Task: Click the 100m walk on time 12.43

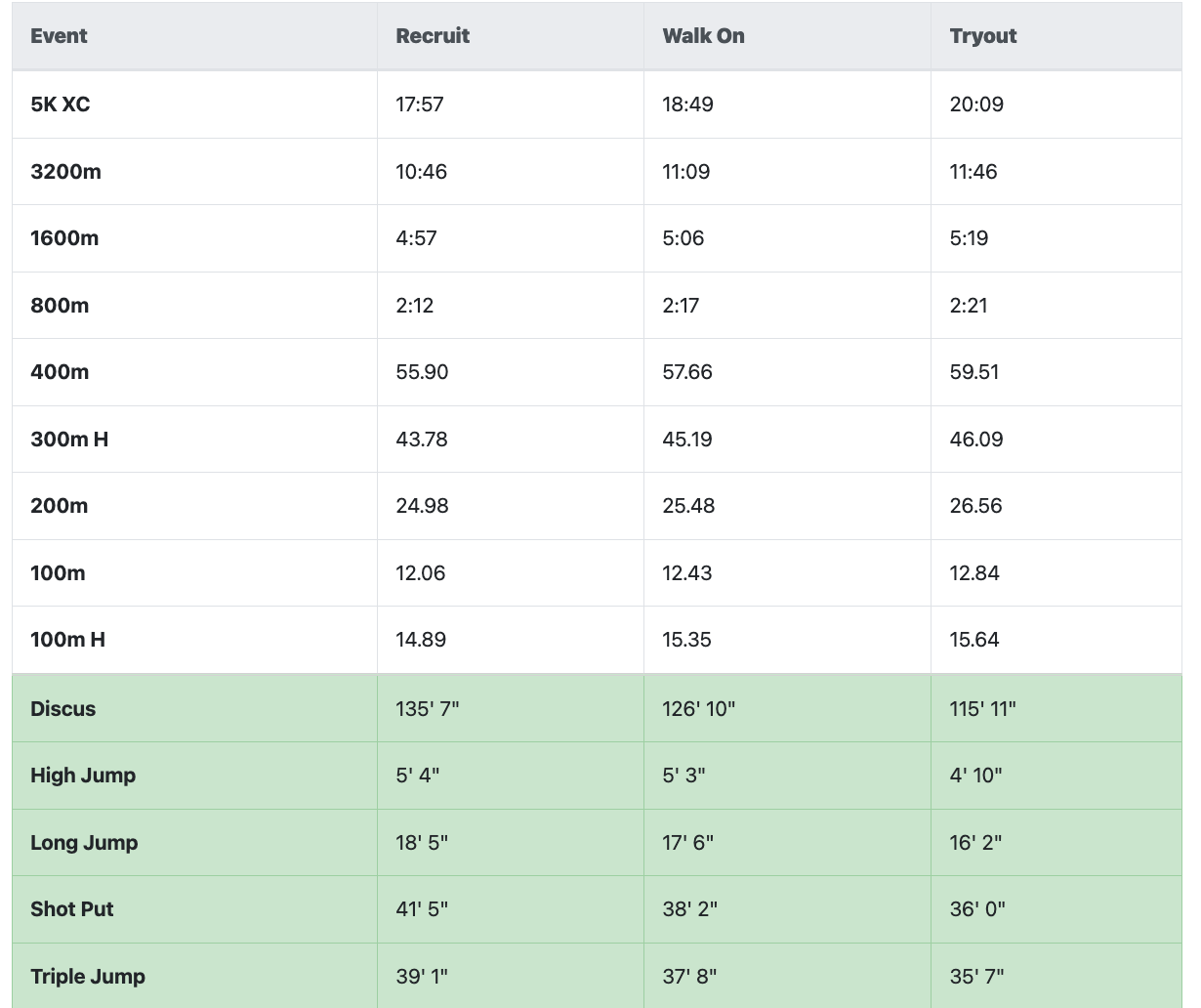Action: pos(687,573)
